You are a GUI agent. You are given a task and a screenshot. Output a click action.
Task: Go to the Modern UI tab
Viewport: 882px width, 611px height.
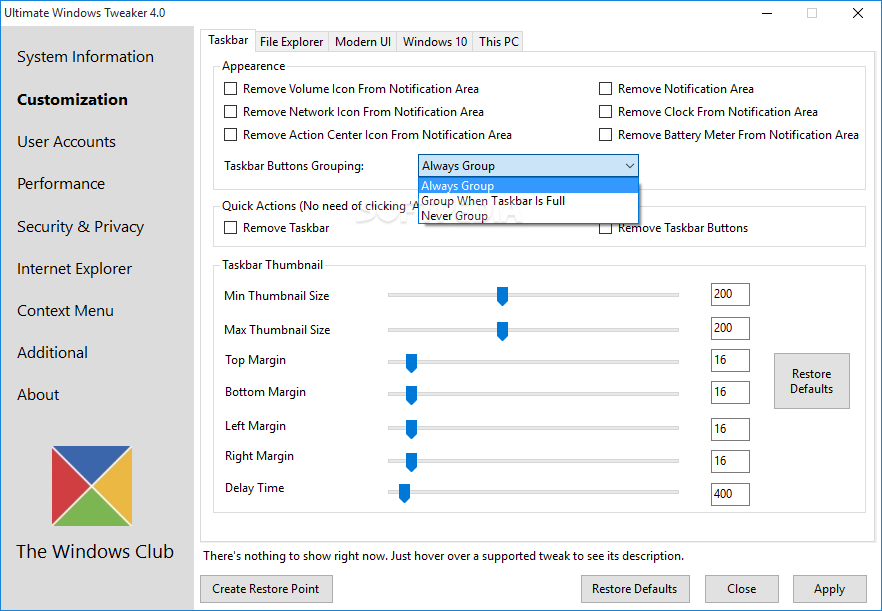[362, 42]
